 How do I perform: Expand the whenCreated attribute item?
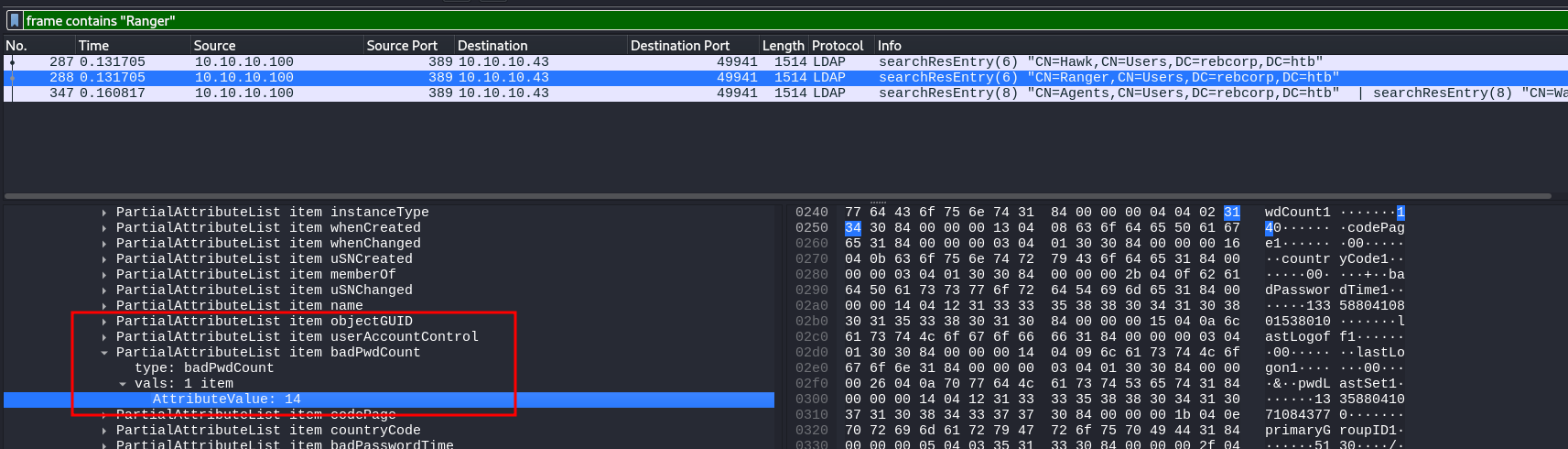(x=104, y=228)
